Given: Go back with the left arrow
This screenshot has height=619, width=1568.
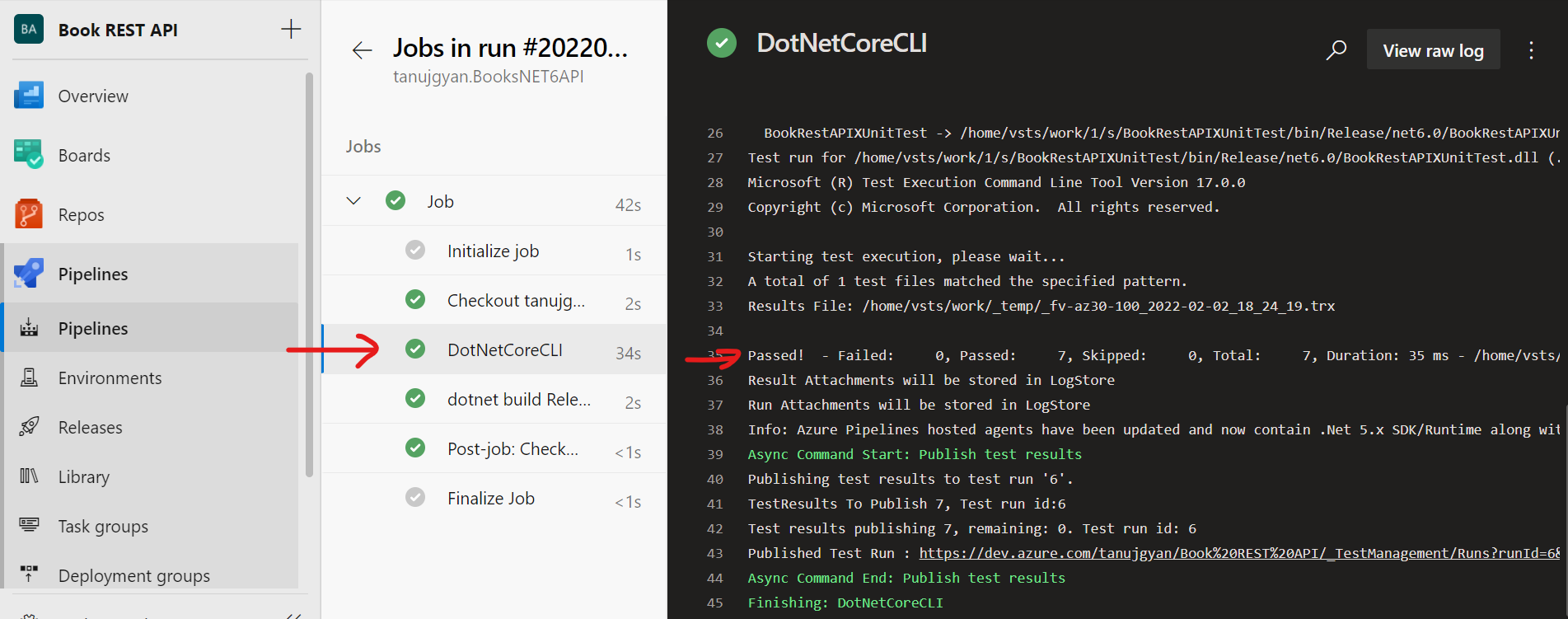Looking at the screenshot, I should click(x=362, y=50).
